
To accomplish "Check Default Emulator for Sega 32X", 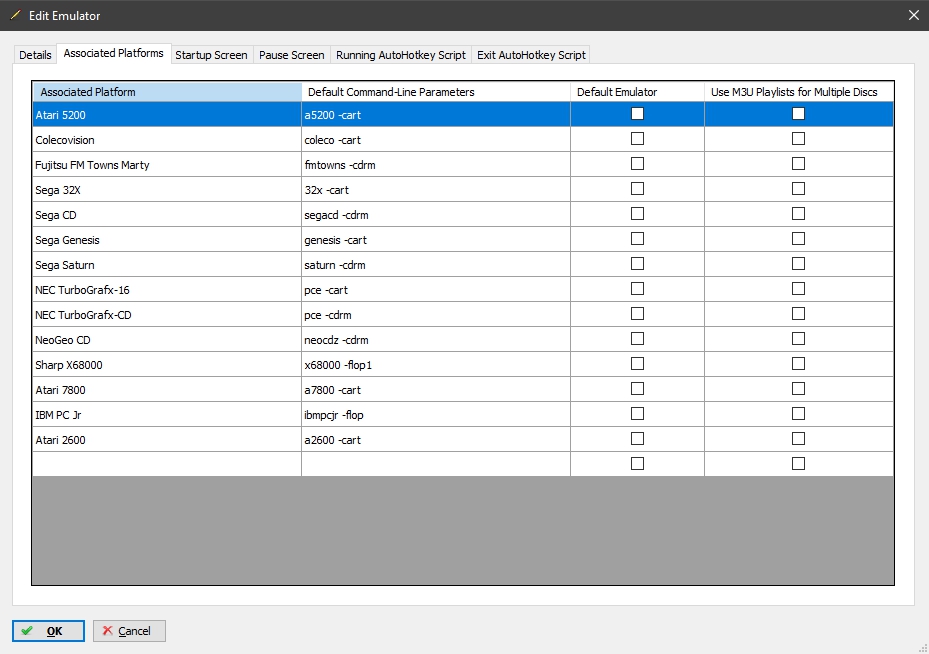I will click(638, 188).
